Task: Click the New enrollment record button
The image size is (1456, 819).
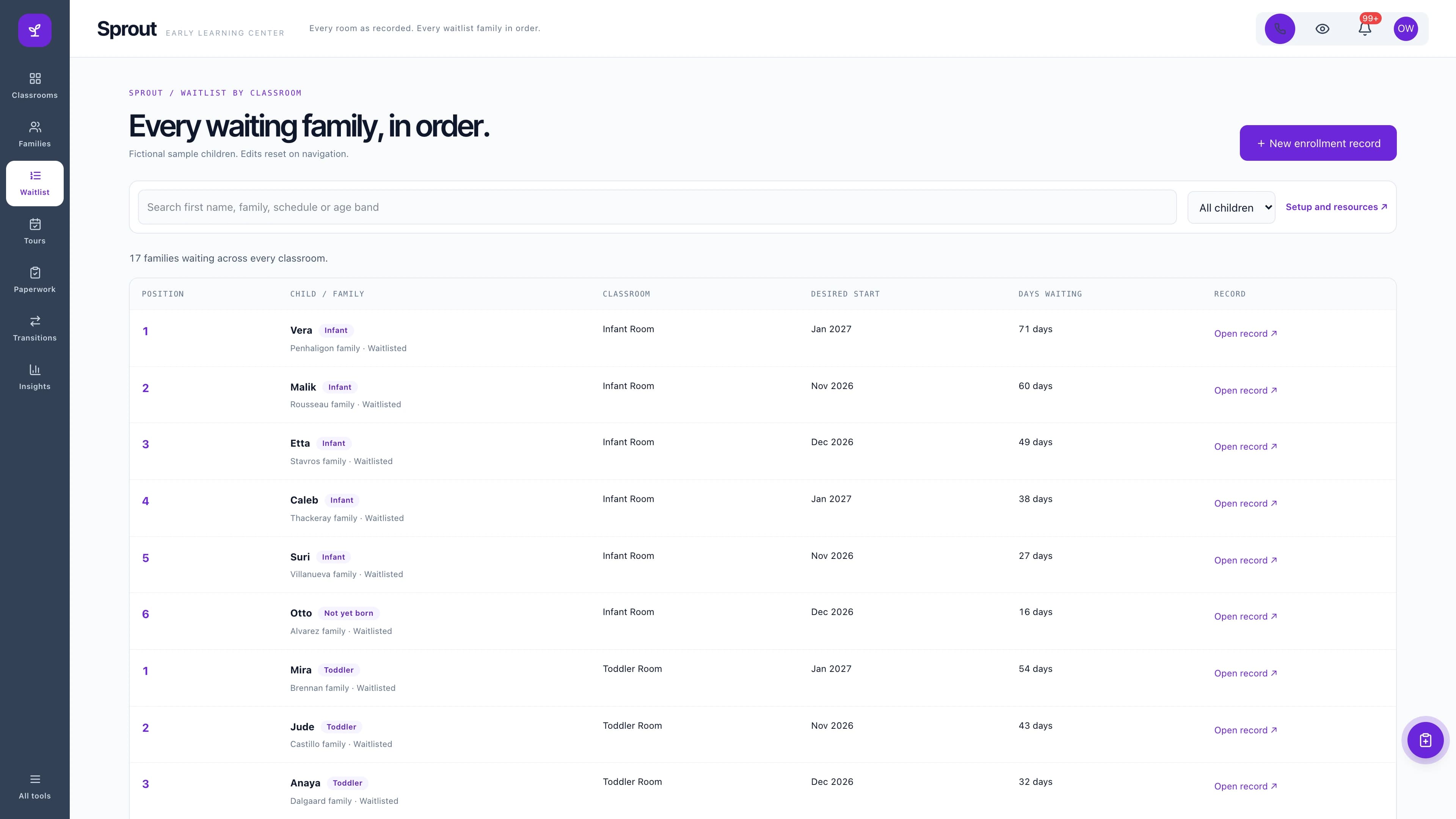Action: [x=1318, y=143]
